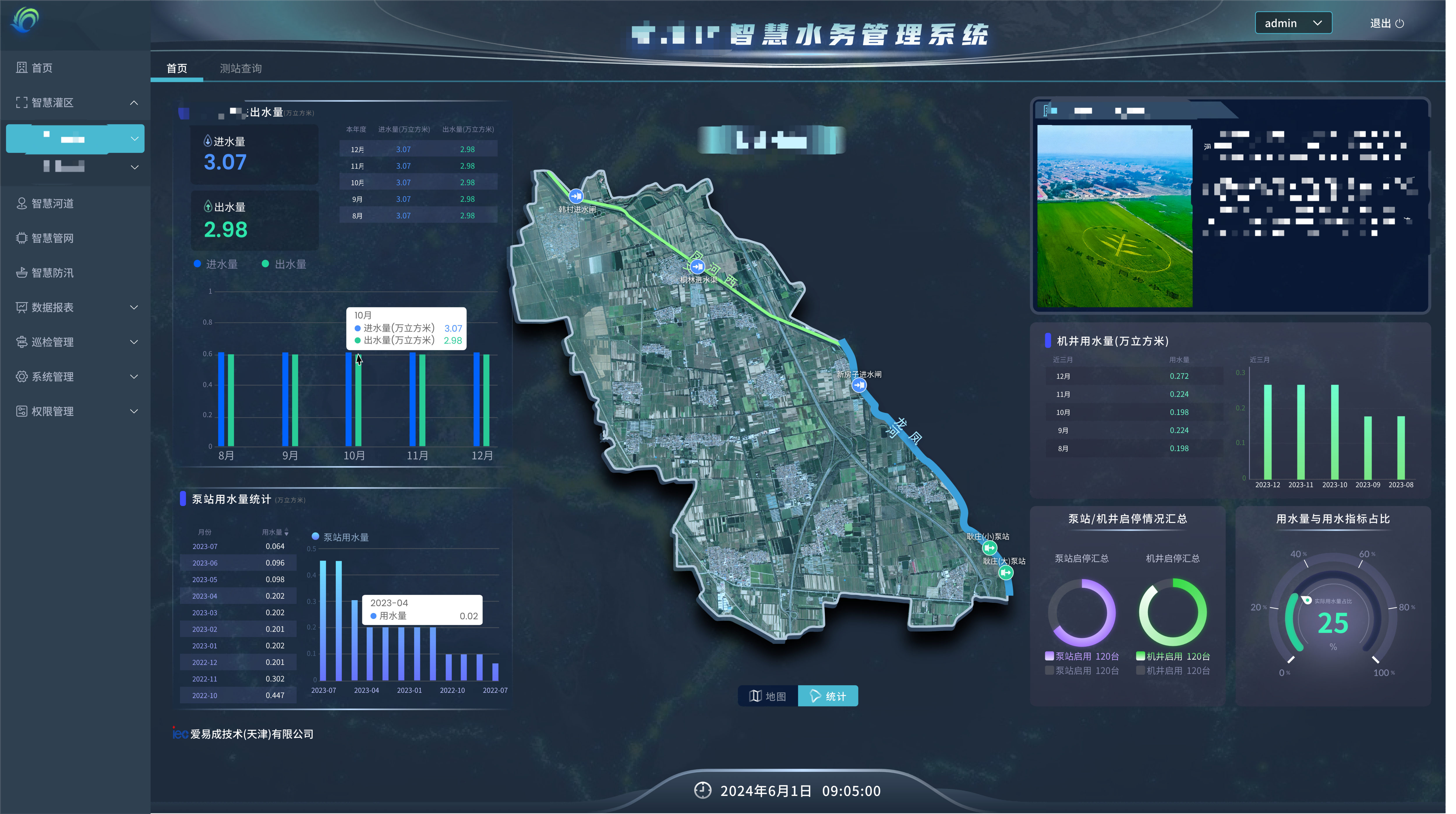Toggle the 进水量 legend series
1456x814 pixels.
215,264
